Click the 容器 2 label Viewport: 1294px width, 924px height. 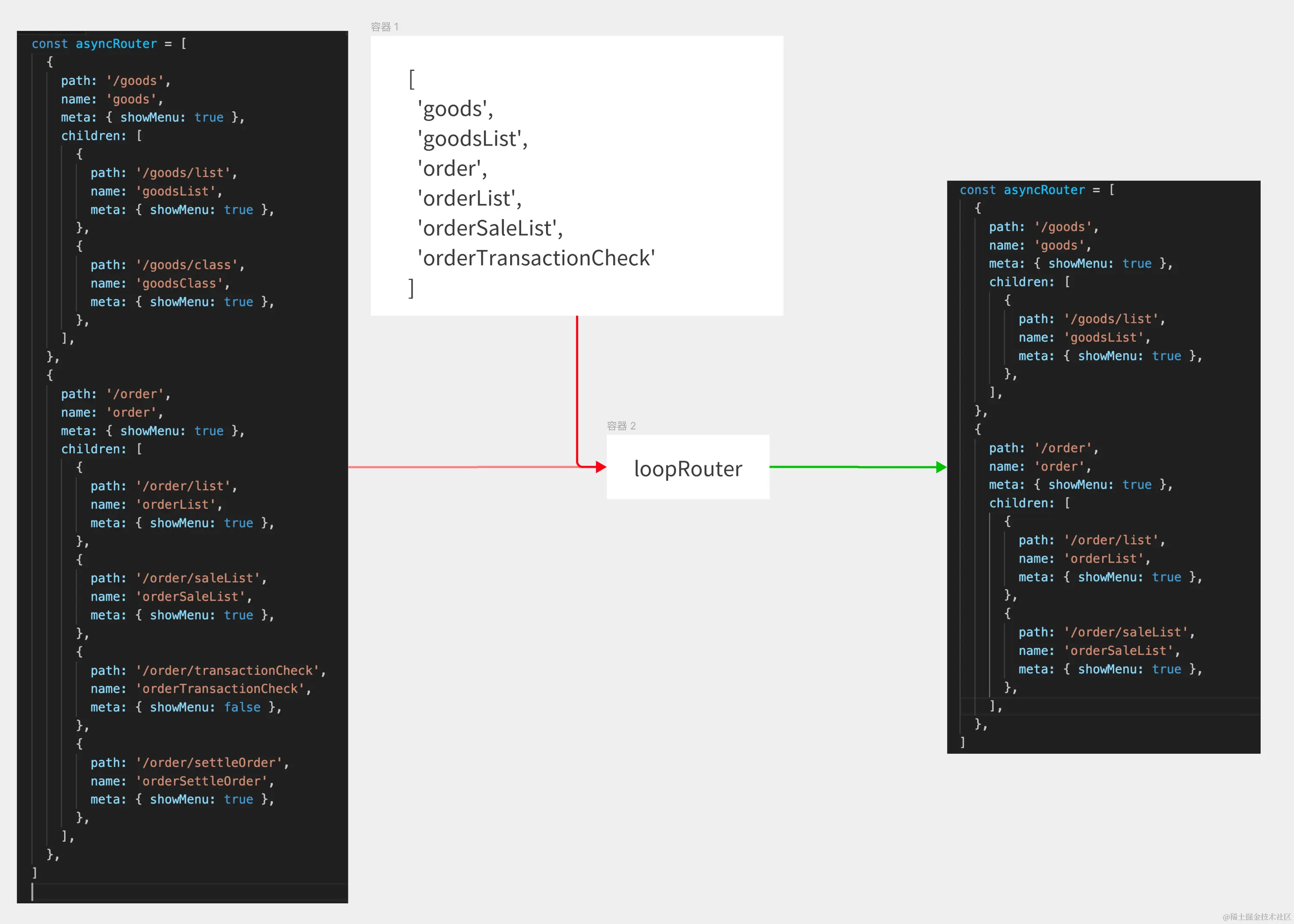(621, 425)
